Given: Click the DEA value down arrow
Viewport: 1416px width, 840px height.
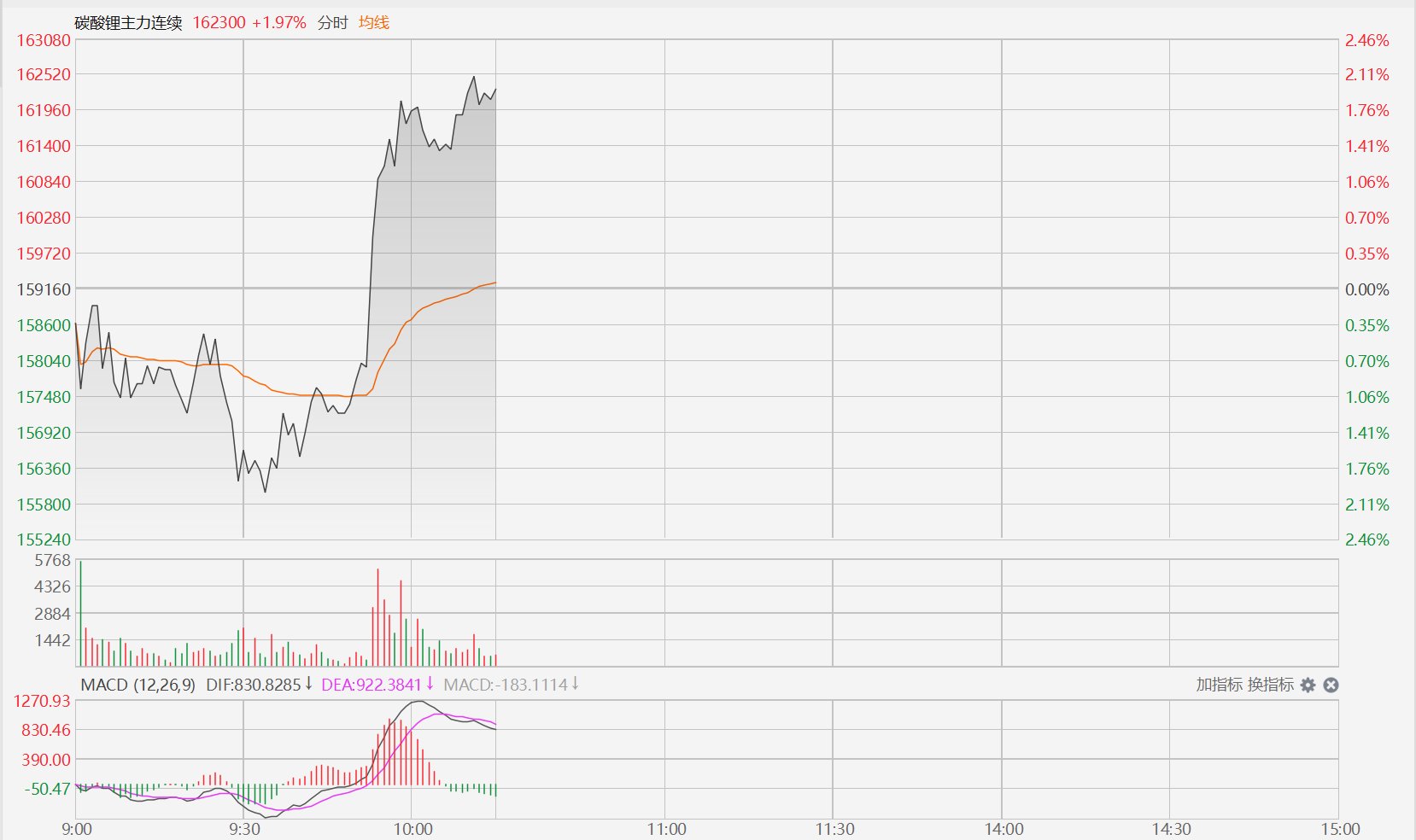Looking at the screenshot, I should tap(430, 684).
